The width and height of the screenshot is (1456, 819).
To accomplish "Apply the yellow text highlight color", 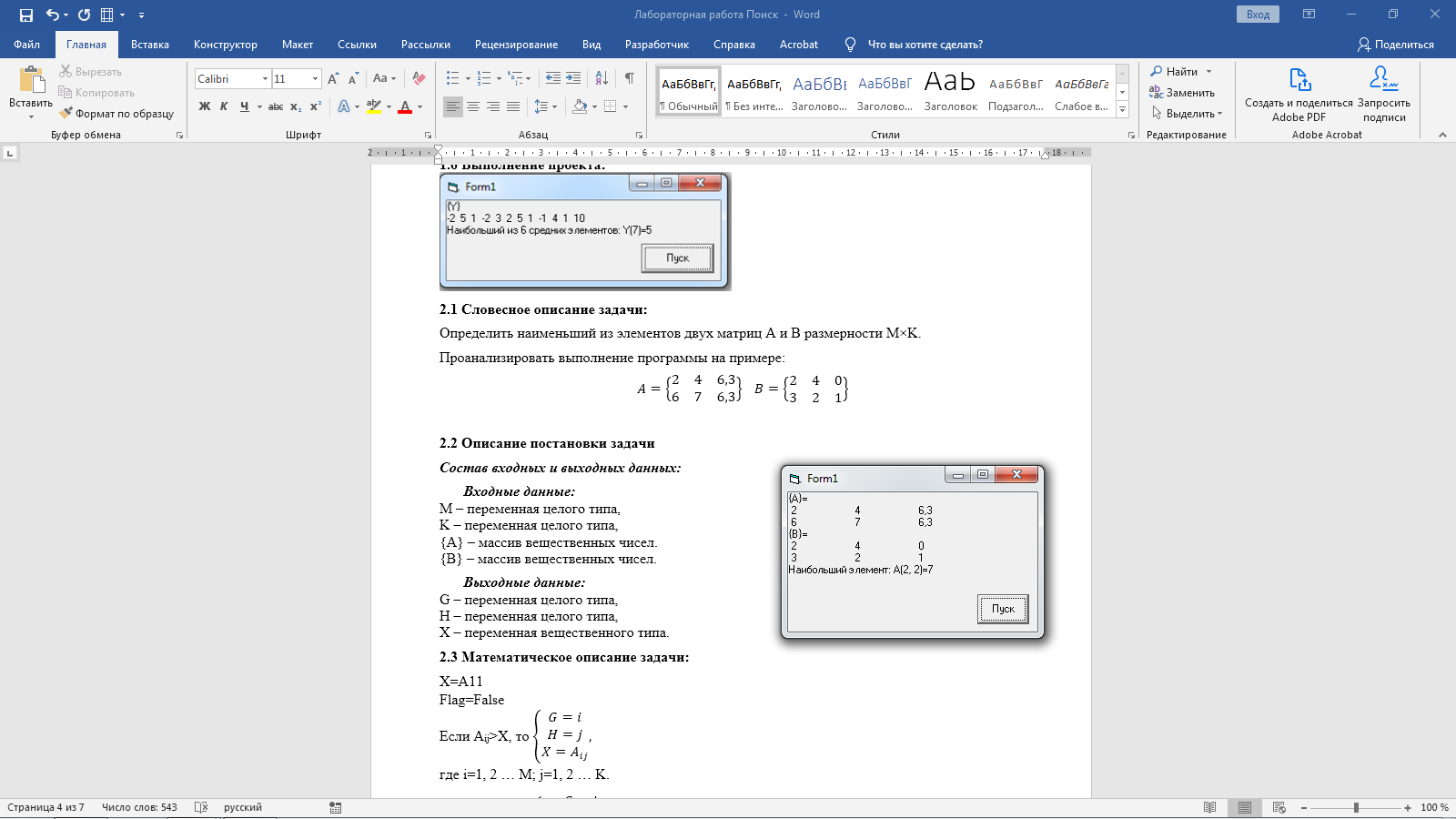I will tap(374, 106).
